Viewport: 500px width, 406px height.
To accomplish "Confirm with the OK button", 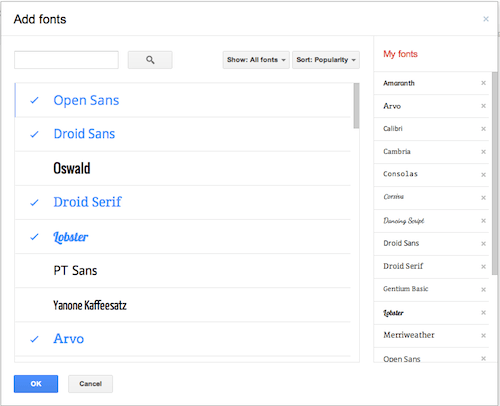I will pyautogui.click(x=36, y=384).
